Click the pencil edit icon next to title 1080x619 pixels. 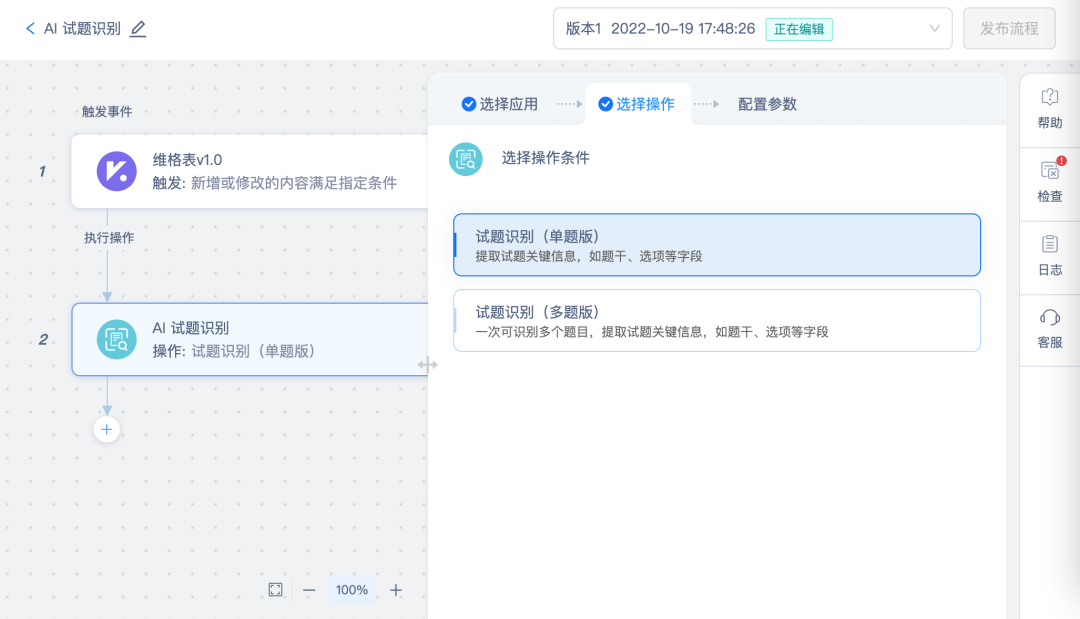[x=138, y=29]
